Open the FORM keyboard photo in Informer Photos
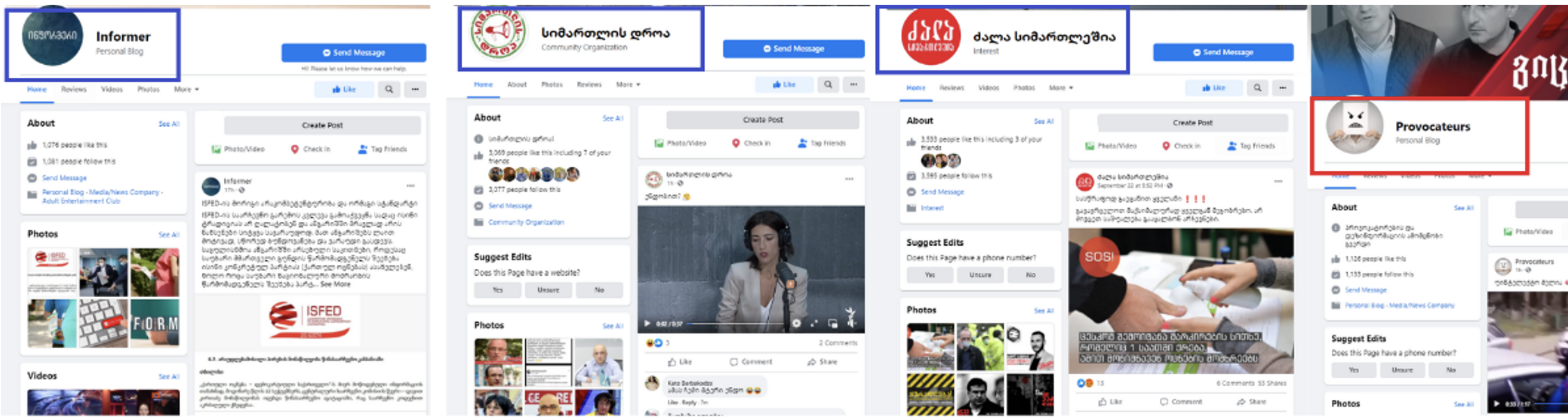1568x420 pixels. click(155, 323)
